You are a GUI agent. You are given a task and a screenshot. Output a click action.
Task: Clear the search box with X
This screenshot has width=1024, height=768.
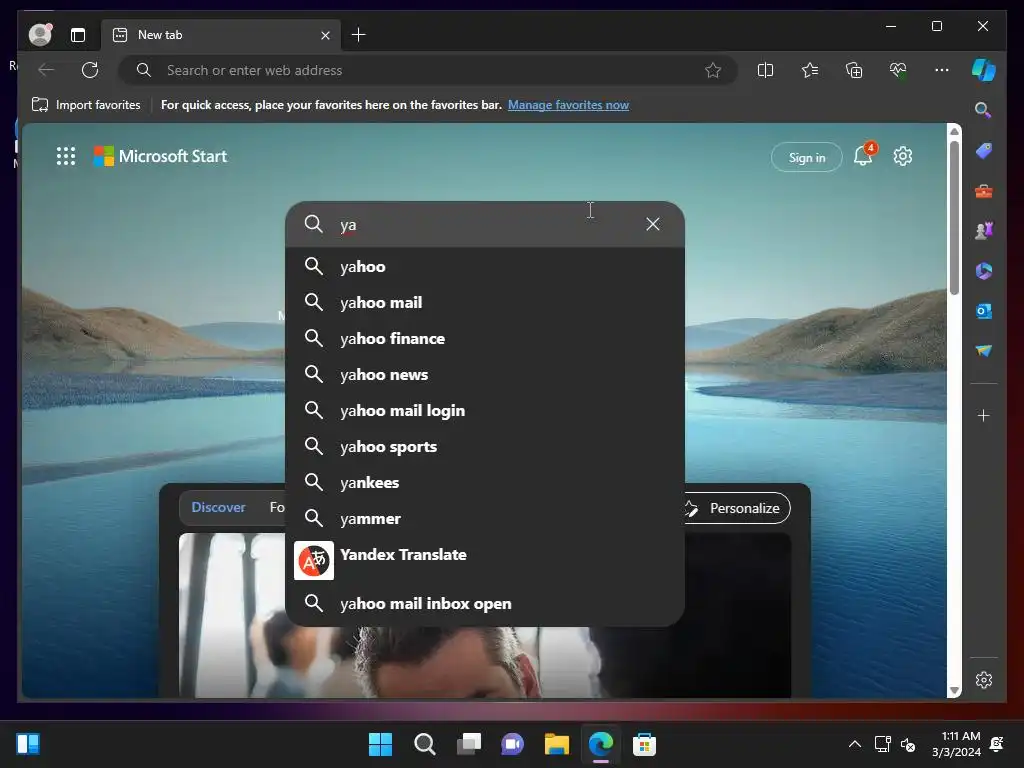tap(652, 224)
